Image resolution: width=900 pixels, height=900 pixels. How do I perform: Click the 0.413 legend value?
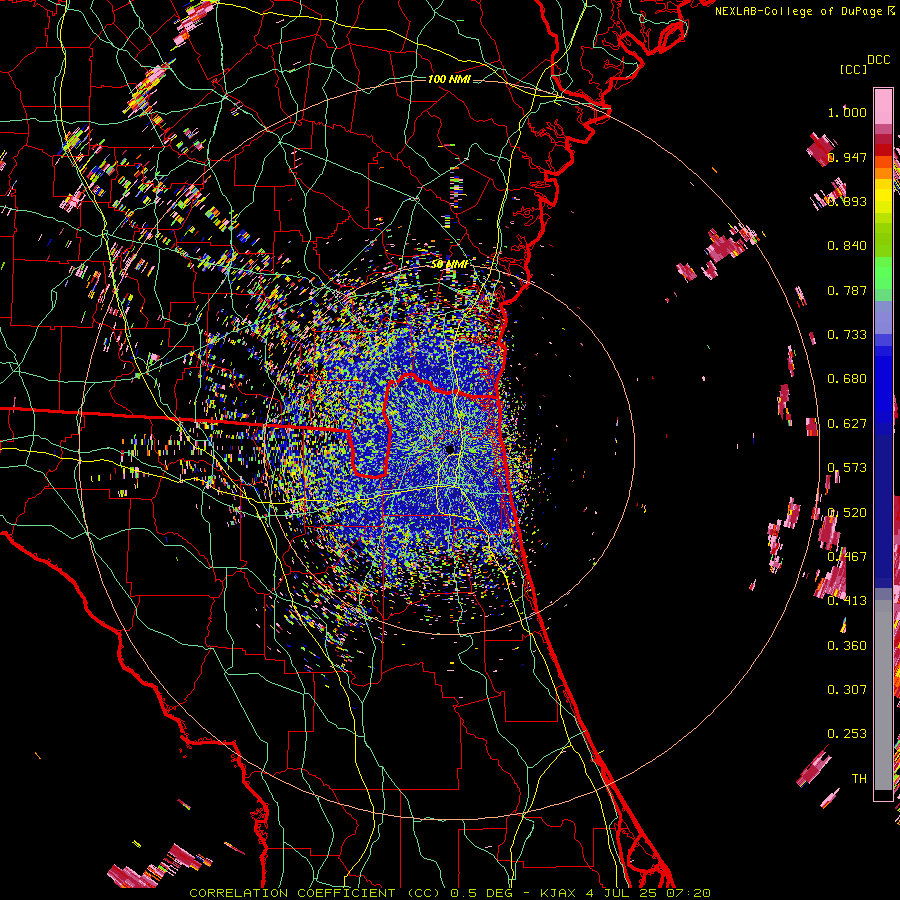coord(847,601)
